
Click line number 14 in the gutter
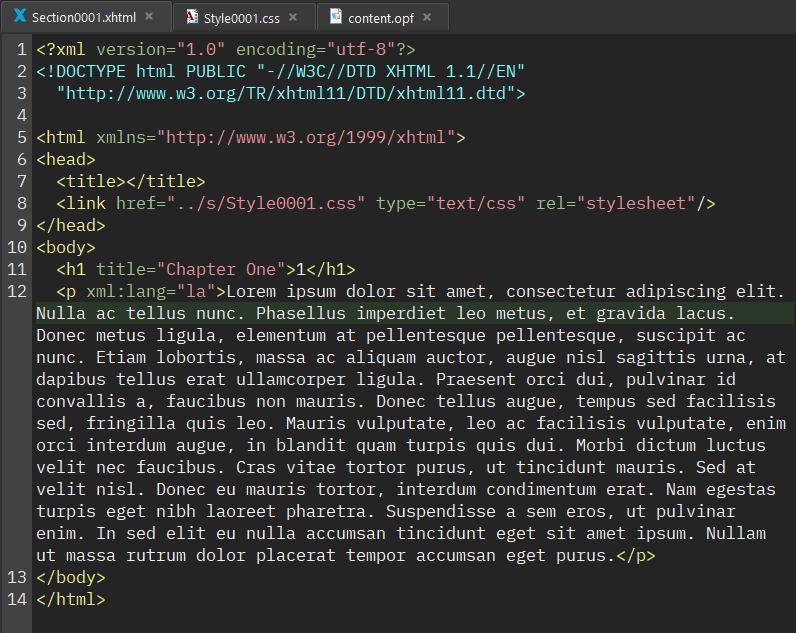(17, 599)
